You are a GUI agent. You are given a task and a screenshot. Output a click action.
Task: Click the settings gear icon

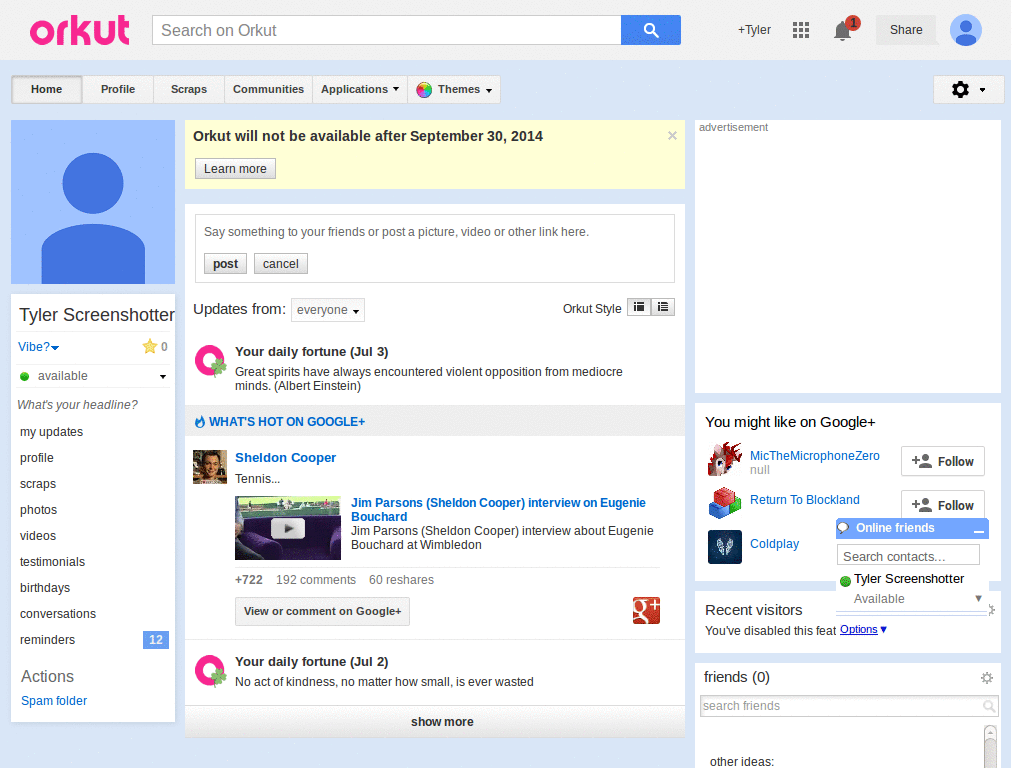(x=960, y=89)
